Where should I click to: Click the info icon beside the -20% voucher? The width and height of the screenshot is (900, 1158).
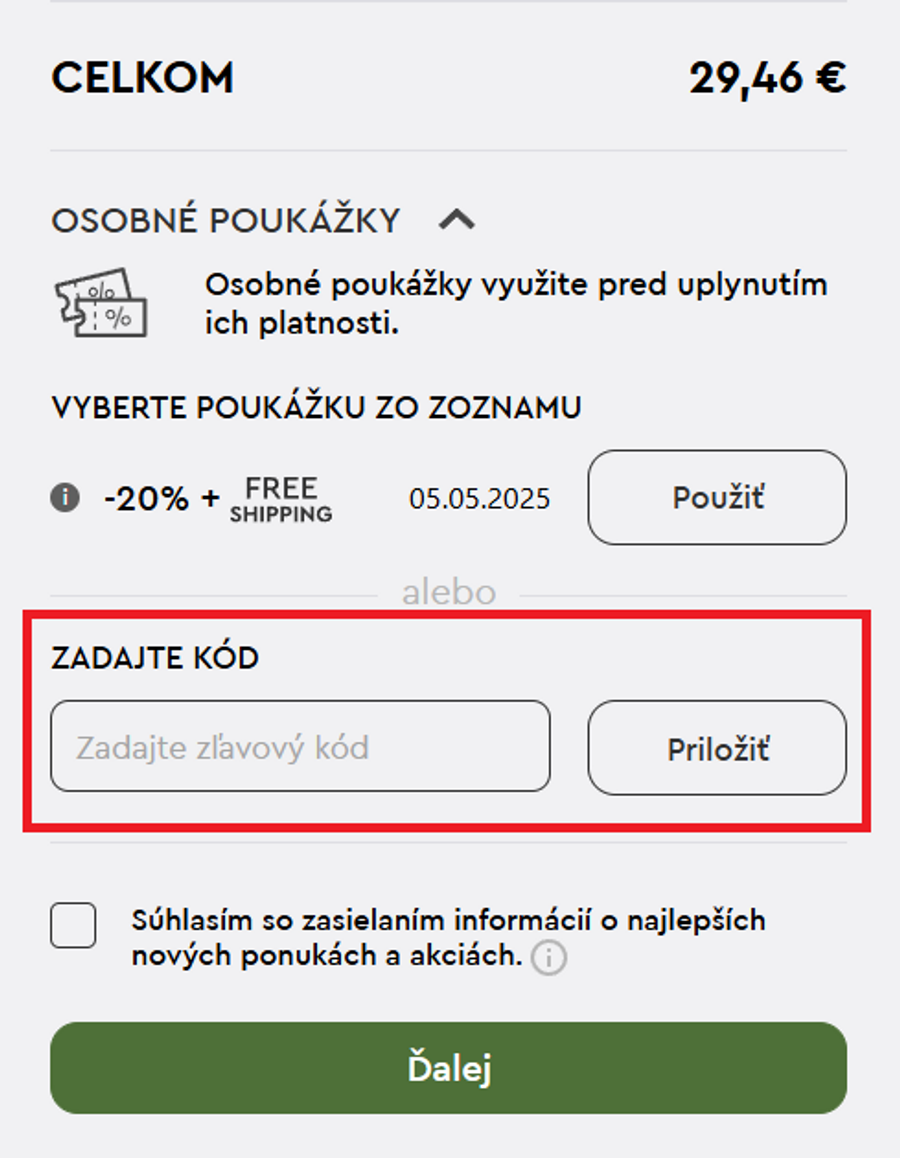tap(64, 497)
